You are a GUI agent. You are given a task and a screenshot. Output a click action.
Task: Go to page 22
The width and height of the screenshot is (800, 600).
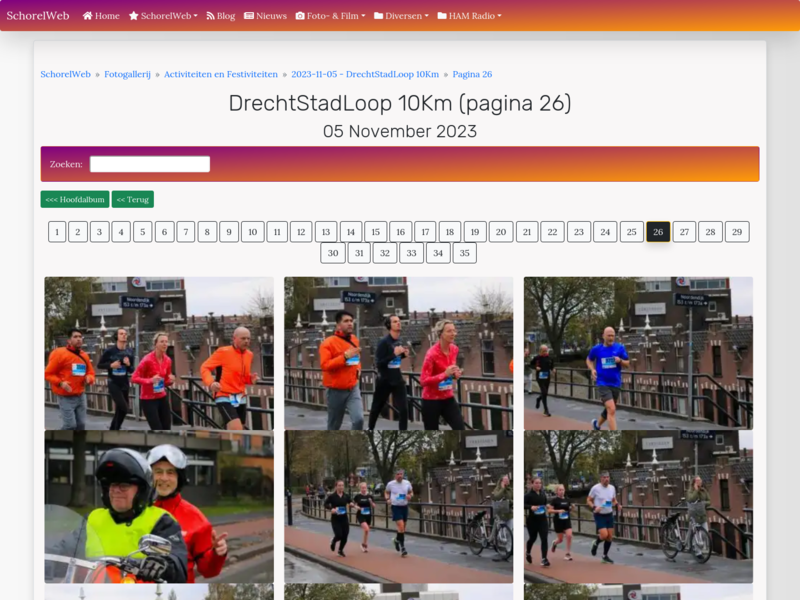tap(553, 232)
